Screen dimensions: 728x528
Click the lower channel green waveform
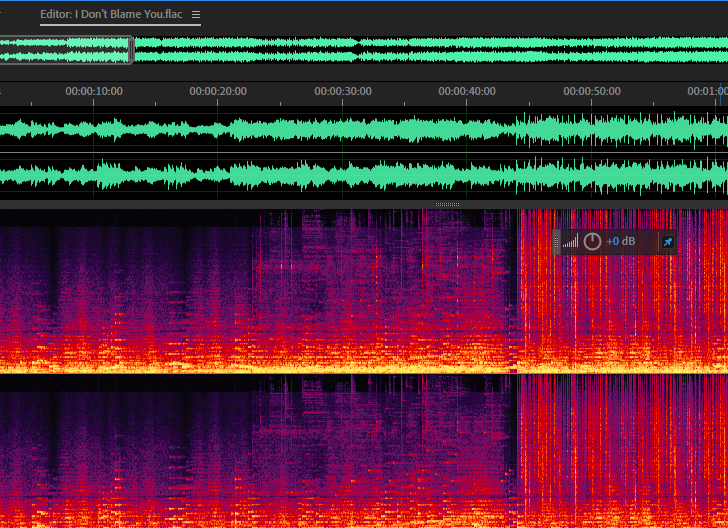[x=364, y=177]
